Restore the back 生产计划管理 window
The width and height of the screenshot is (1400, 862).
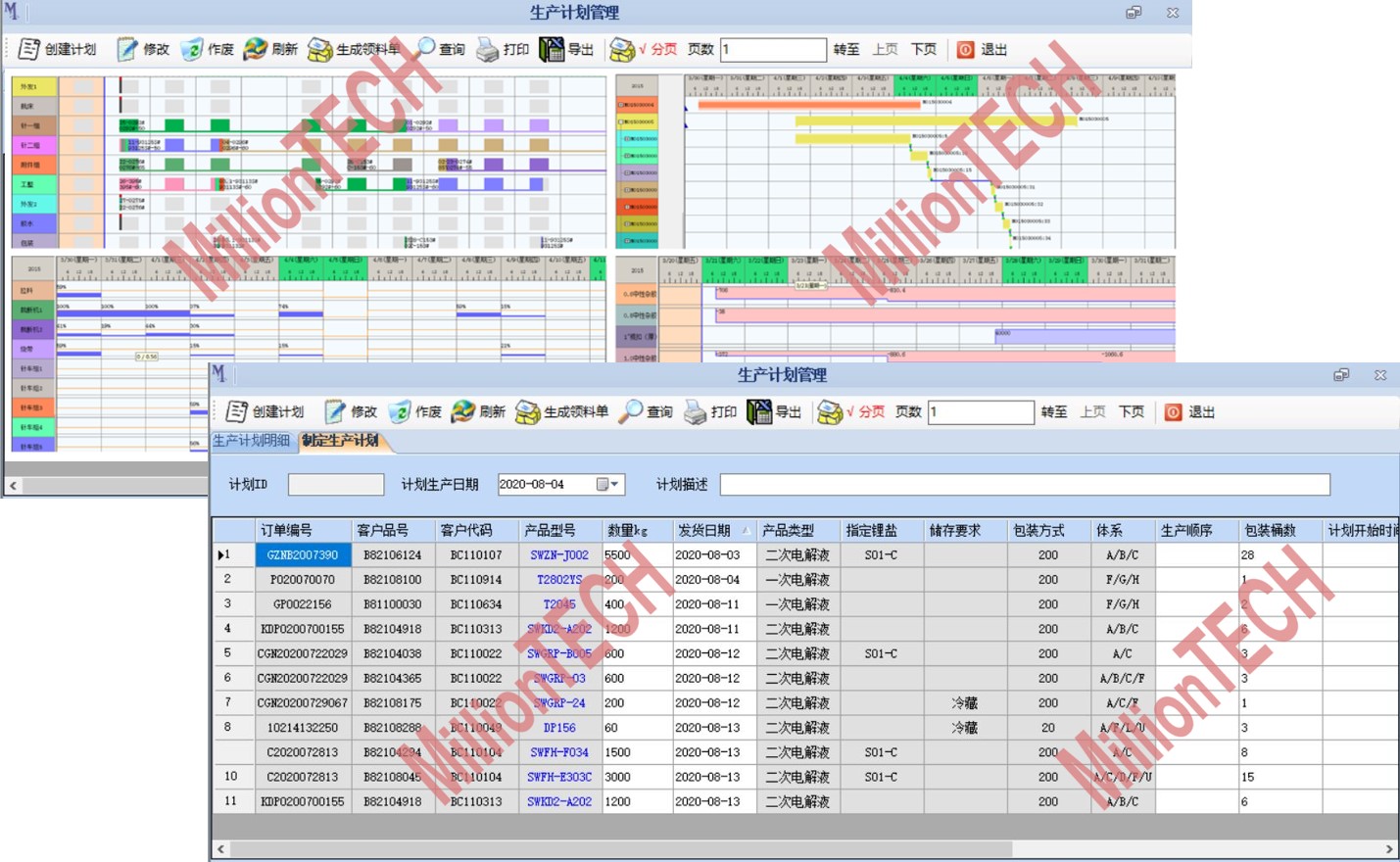point(1134,13)
